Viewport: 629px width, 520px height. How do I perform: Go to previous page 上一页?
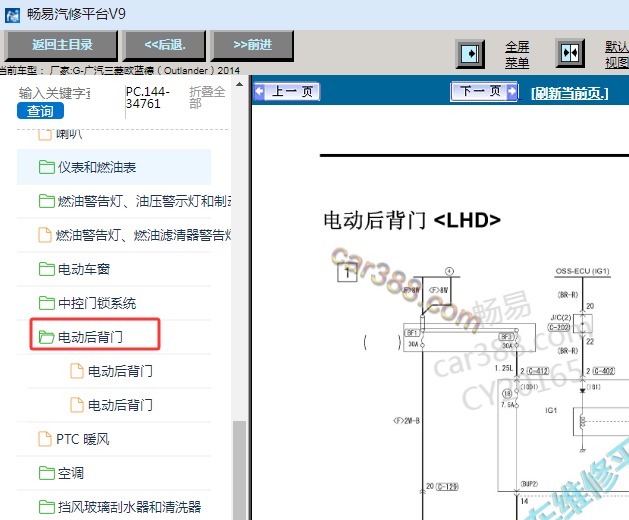pyautogui.click(x=287, y=91)
